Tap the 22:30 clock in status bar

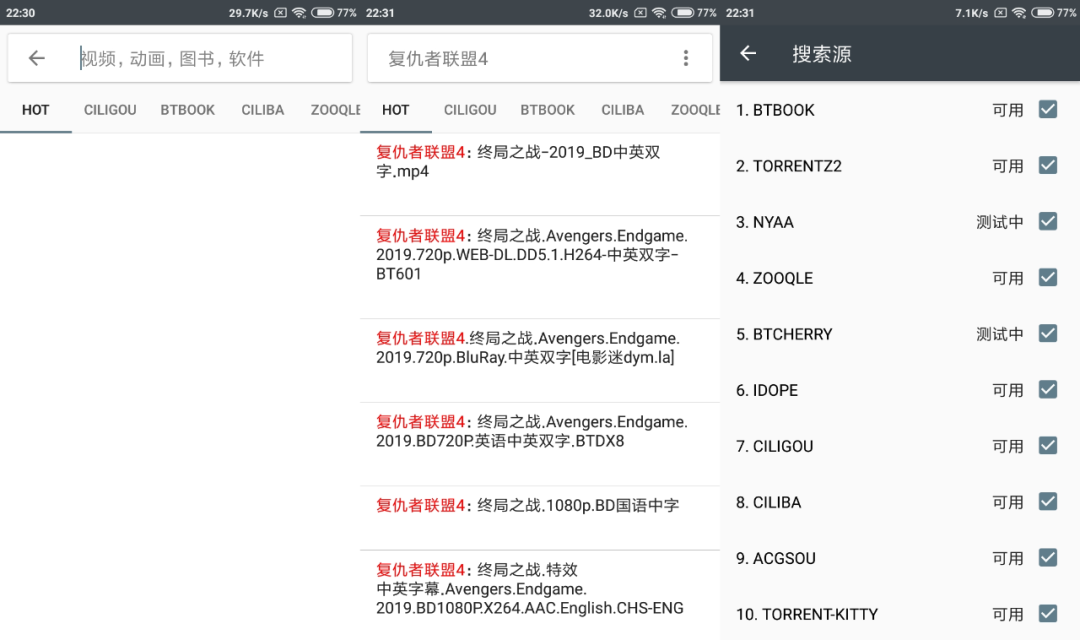(21, 12)
